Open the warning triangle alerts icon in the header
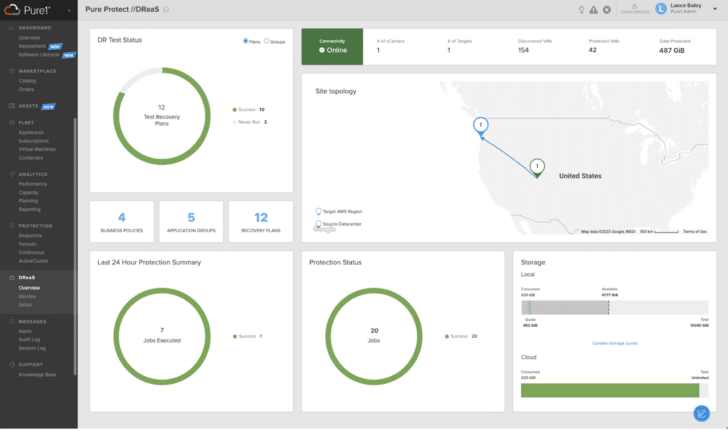The height and width of the screenshot is (431, 728). [x=594, y=10]
